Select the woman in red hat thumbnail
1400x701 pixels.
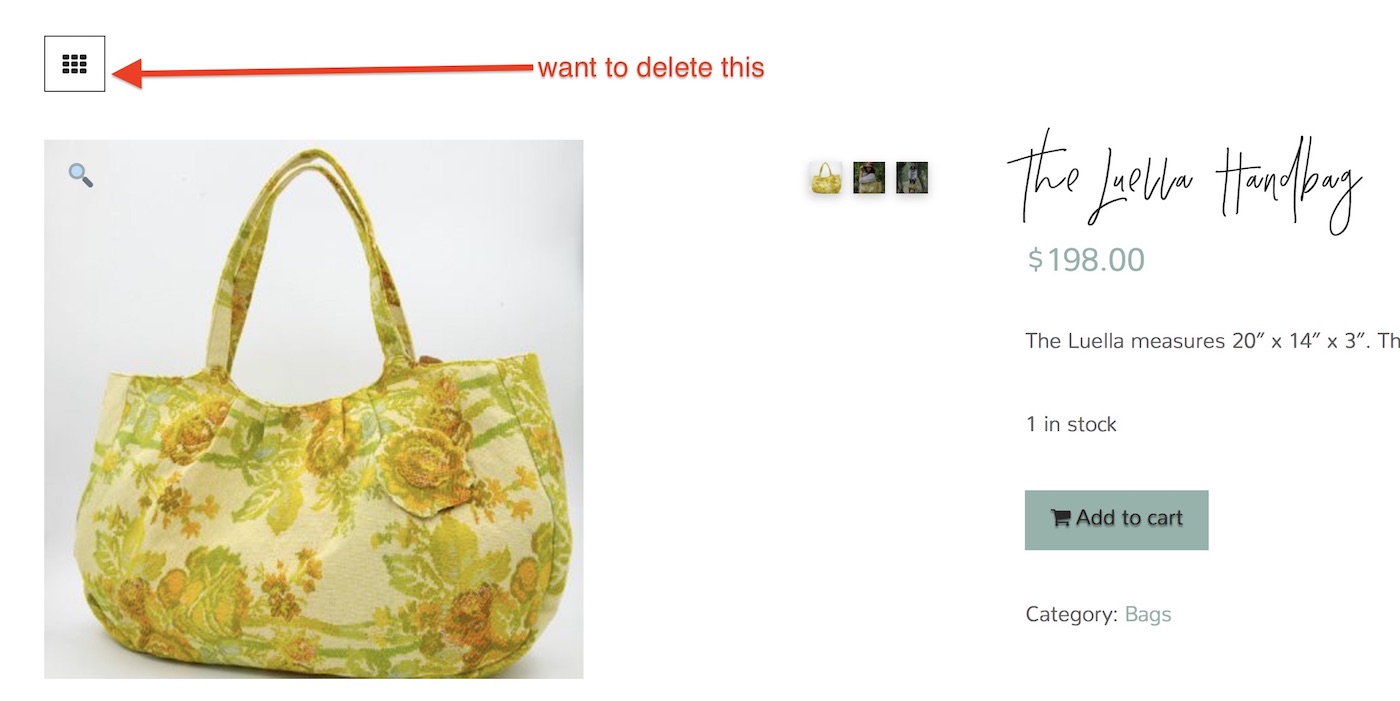pyautogui.click(x=869, y=178)
